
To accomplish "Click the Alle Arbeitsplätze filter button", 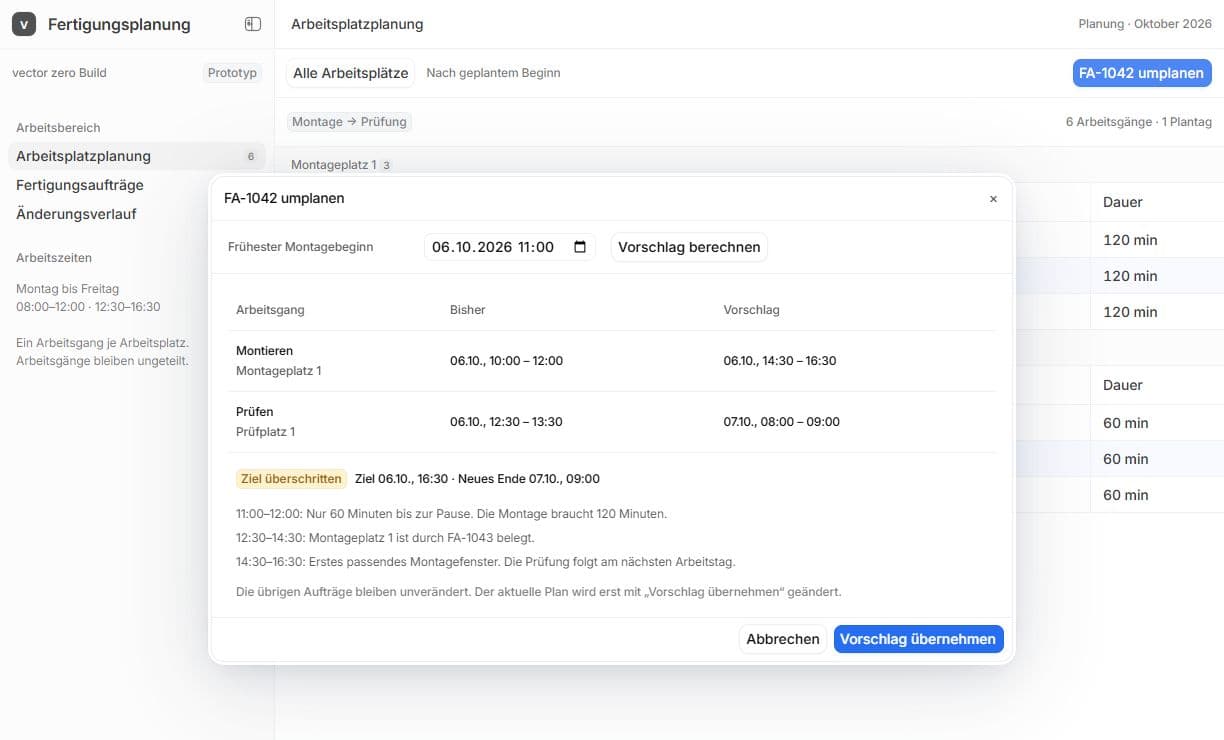I will click(351, 73).
